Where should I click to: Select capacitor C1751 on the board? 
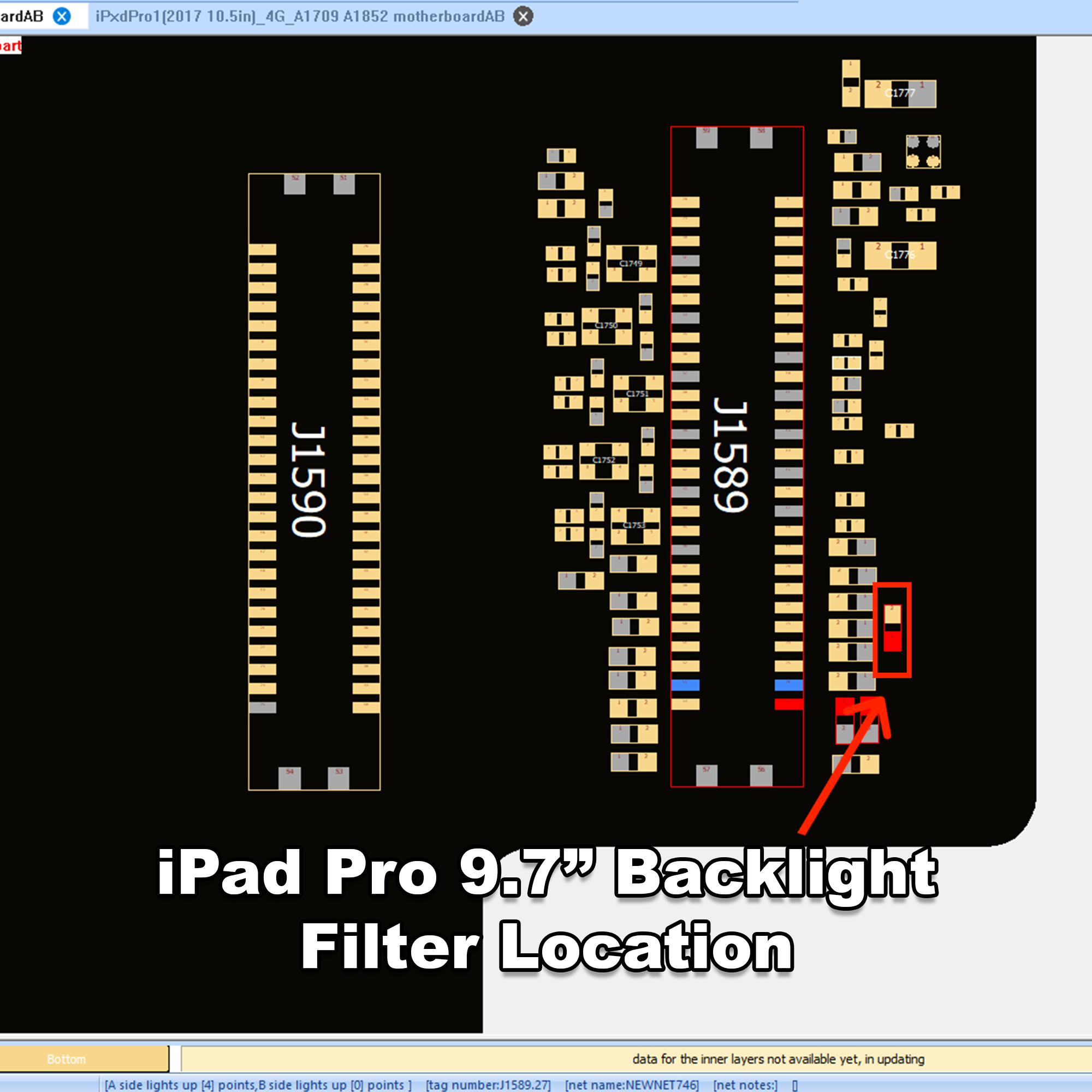[x=638, y=393]
